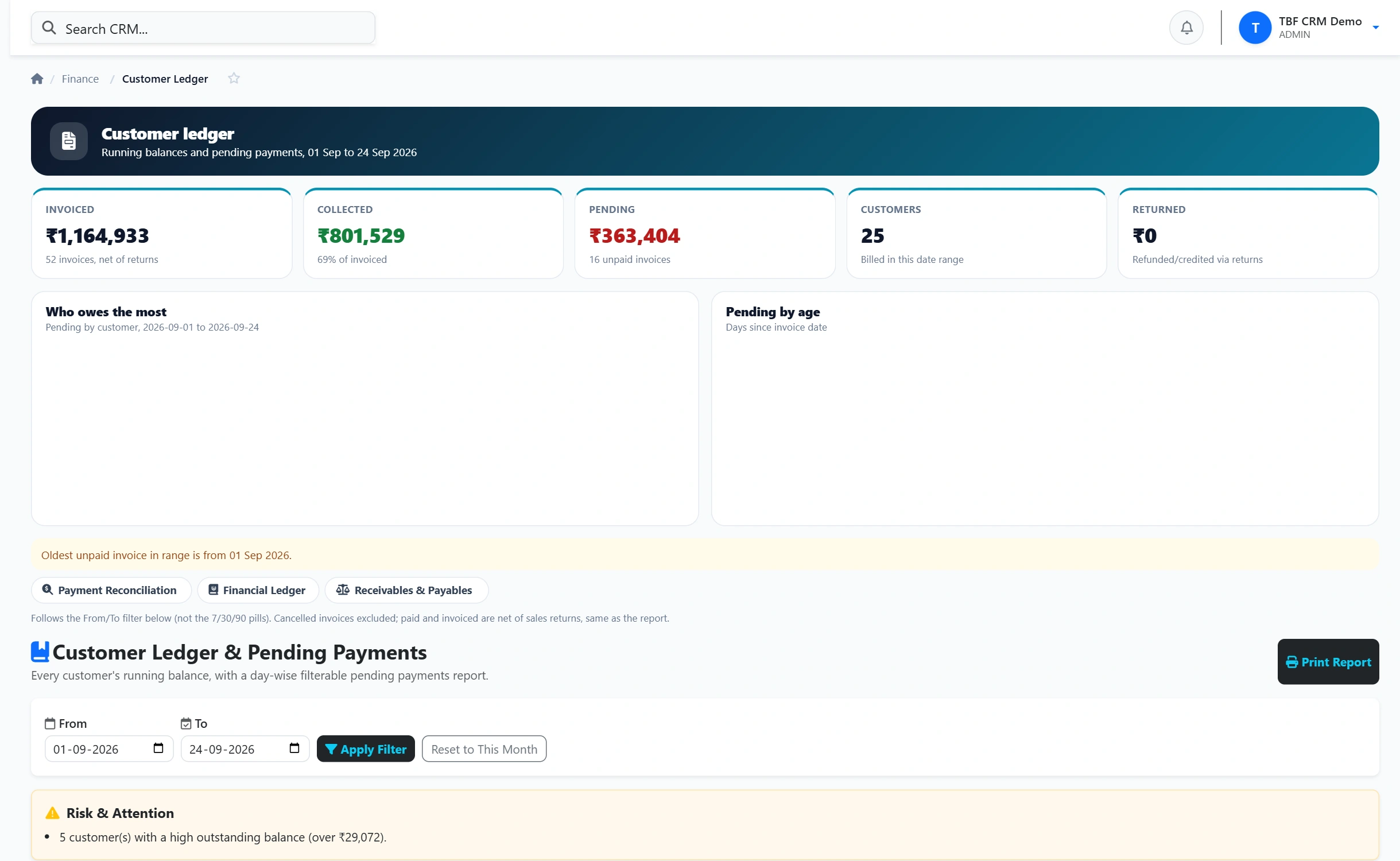Click Reset to This Month
Screen dimensions: 1400x861
point(484,748)
